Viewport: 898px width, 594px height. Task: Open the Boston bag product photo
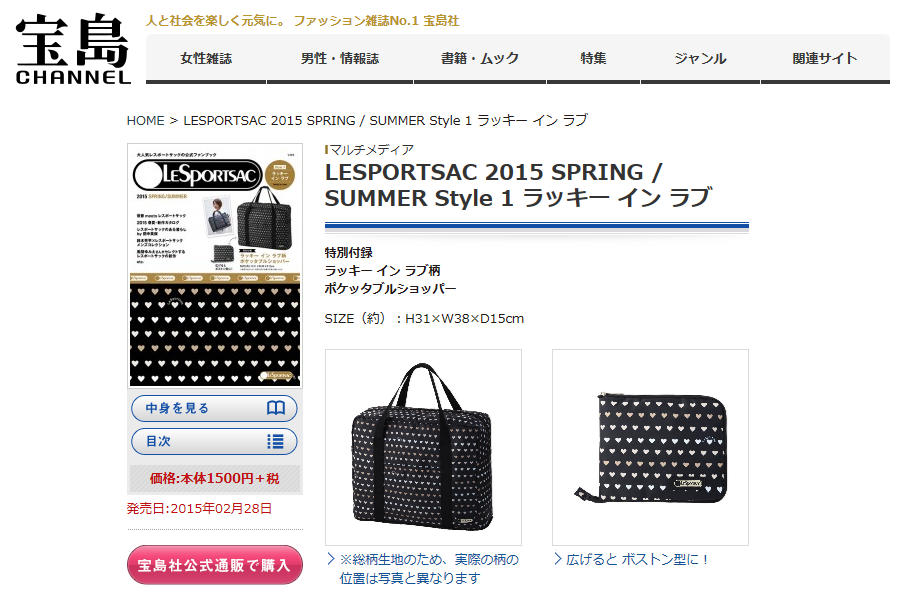pyautogui.click(x=423, y=447)
